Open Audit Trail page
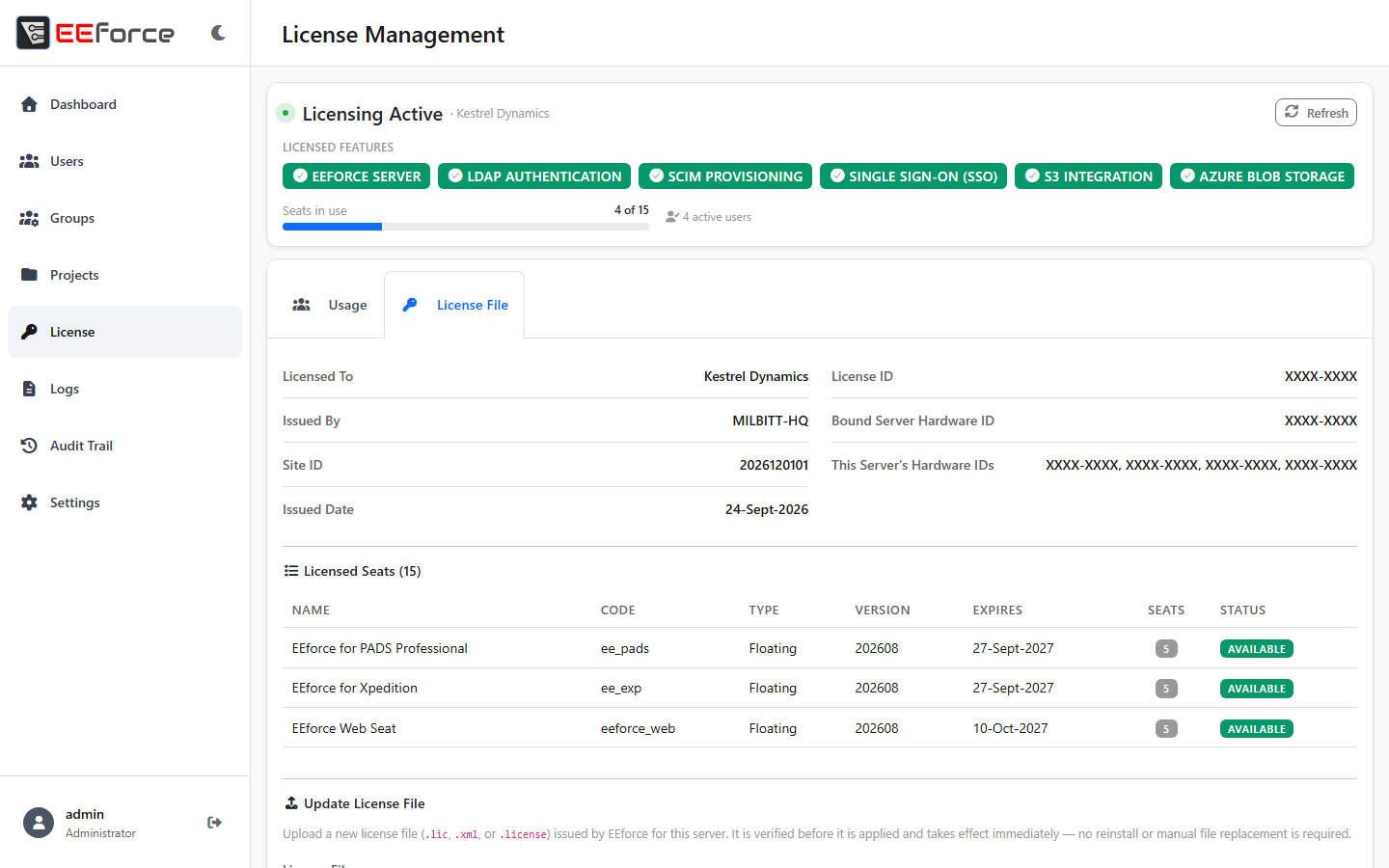Image resolution: width=1389 pixels, height=868 pixels. [x=124, y=446]
